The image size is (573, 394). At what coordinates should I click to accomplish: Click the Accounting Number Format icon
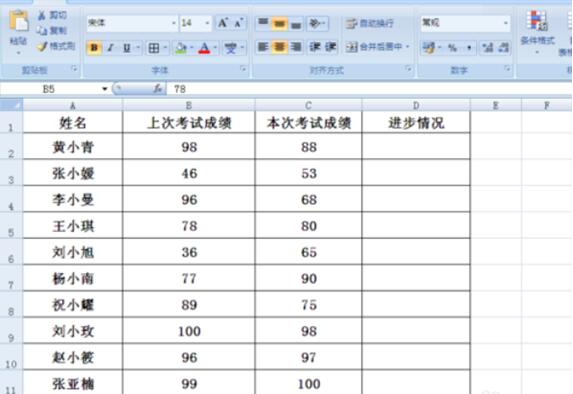click(429, 48)
